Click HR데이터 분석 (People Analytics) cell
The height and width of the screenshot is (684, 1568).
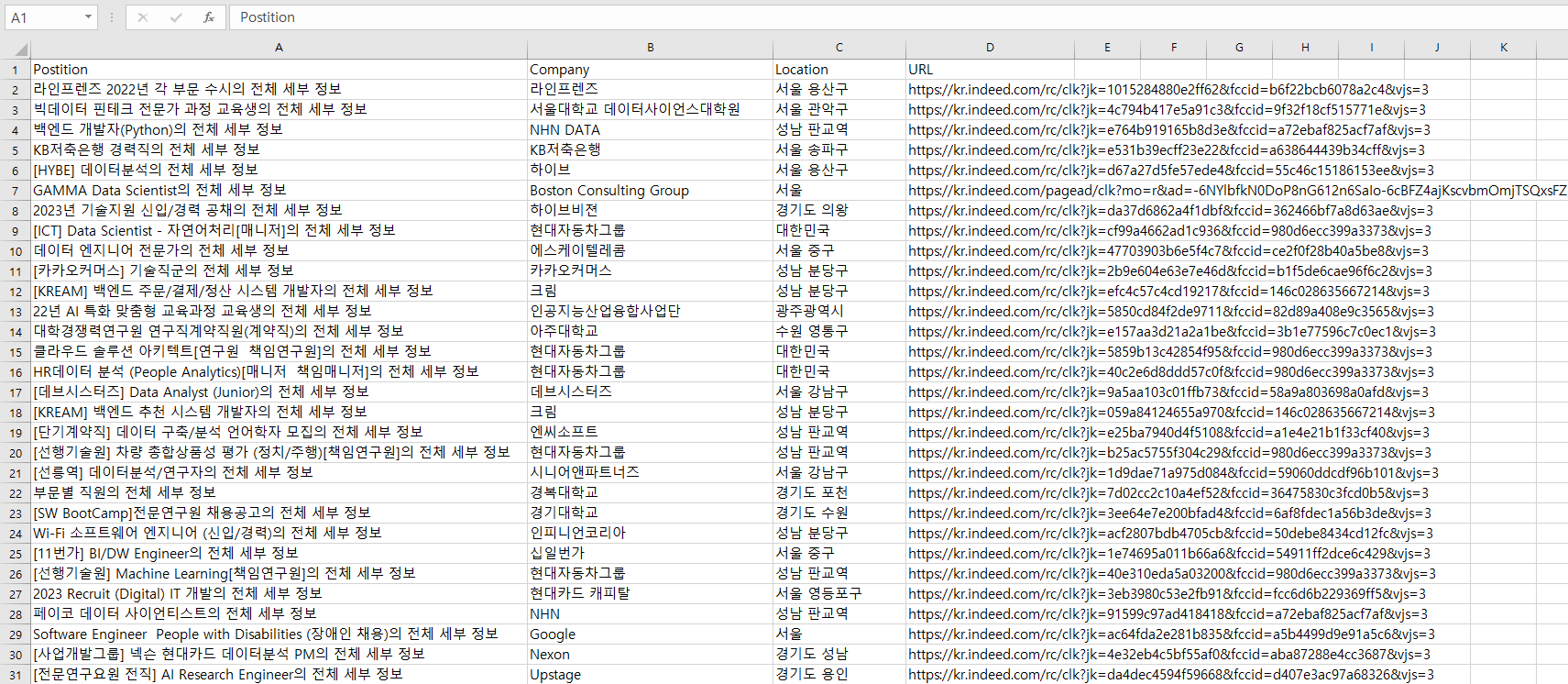click(x=279, y=372)
